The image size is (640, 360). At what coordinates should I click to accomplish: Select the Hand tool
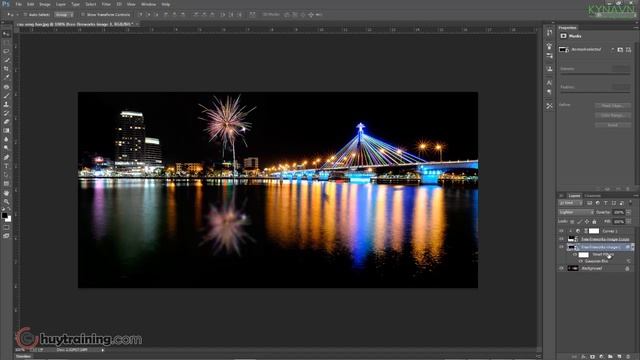click(6, 193)
